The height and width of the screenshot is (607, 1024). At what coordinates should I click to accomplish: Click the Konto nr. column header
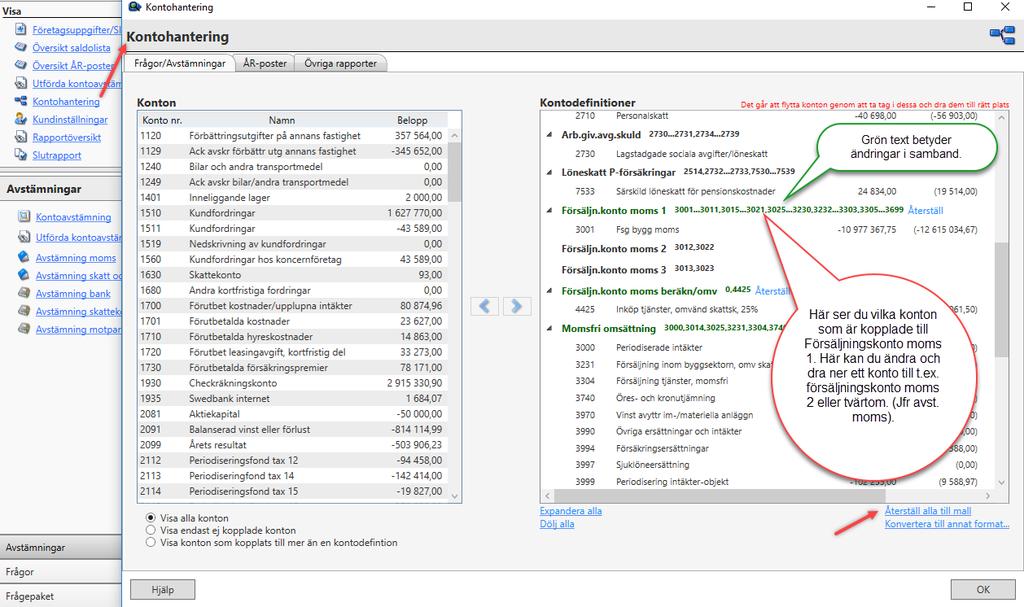point(162,120)
